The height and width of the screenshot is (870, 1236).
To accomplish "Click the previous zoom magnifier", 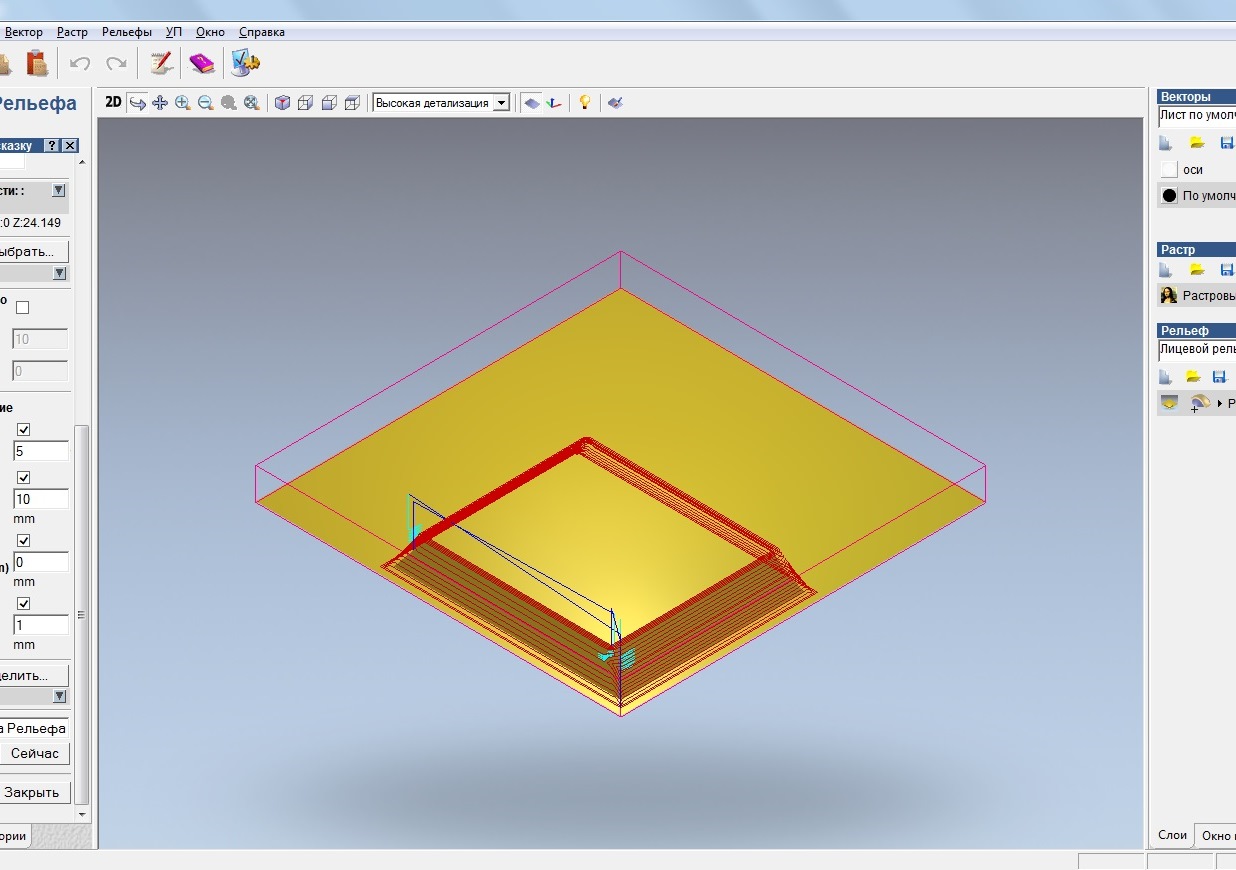I will [x=229, y=102].
